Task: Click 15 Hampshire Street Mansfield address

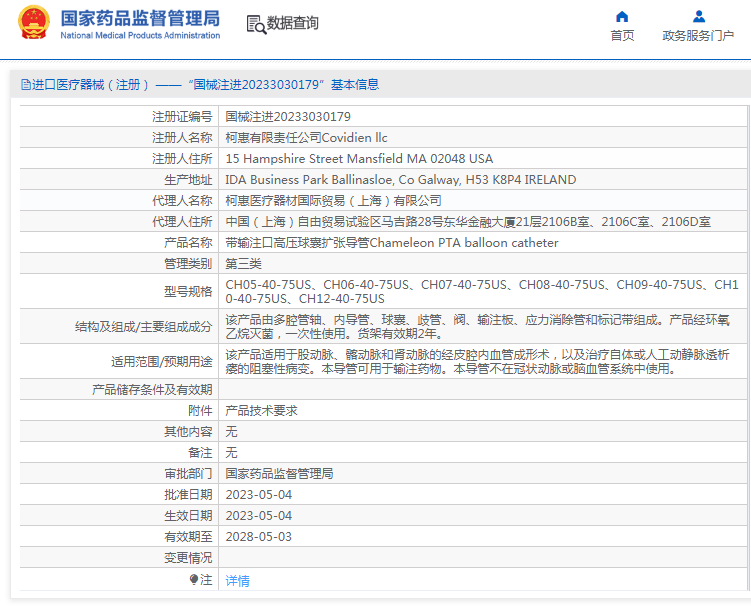Action: 359,159
